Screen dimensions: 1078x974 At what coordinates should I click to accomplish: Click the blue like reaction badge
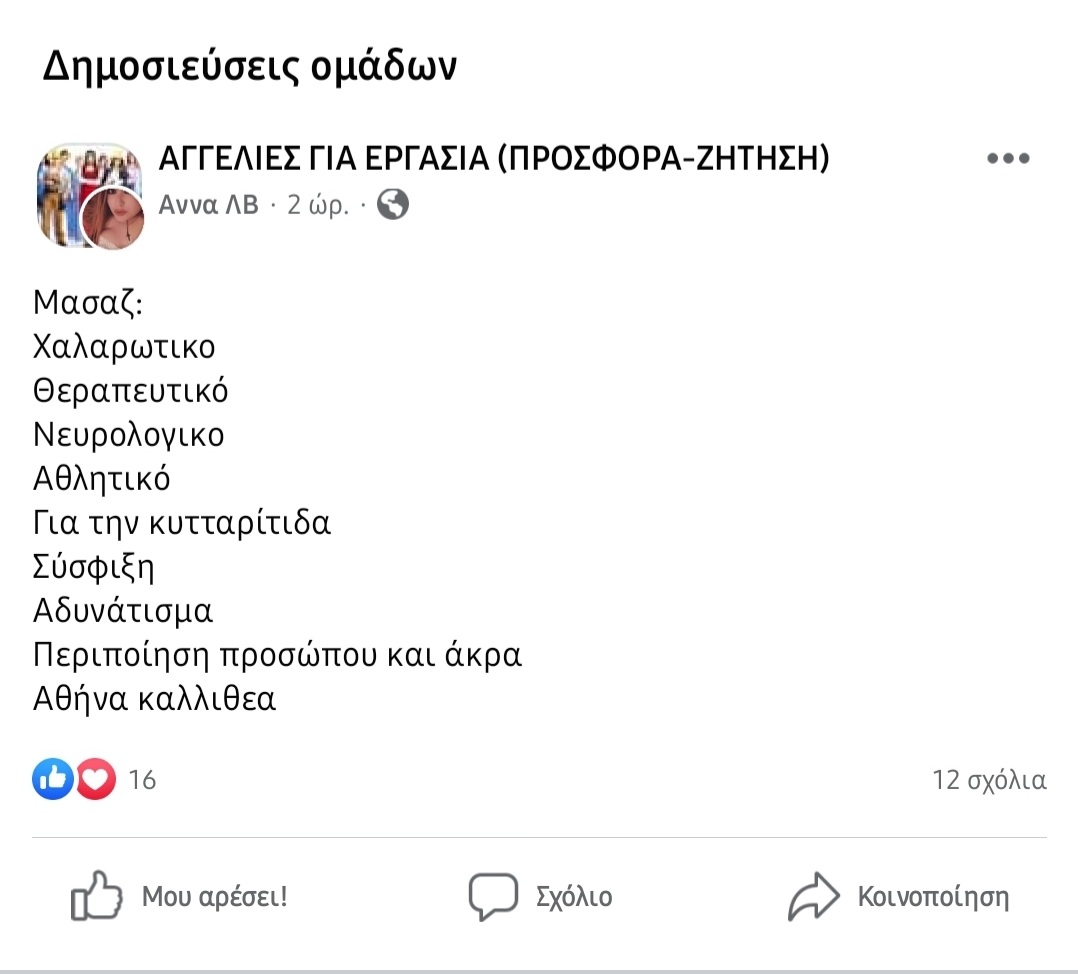(x=52, y=779)
